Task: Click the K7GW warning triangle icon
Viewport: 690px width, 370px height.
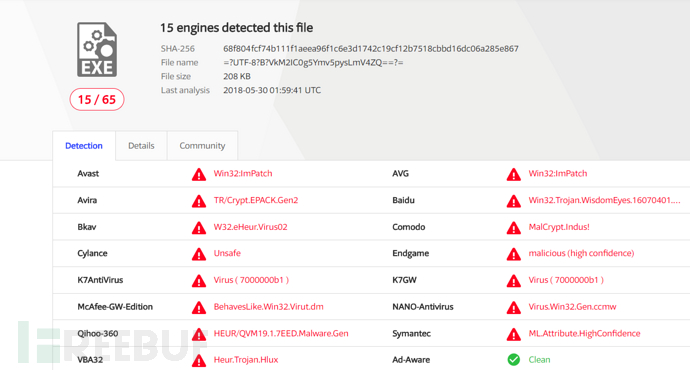Action: pyautogui.click(x=514, y=281)
